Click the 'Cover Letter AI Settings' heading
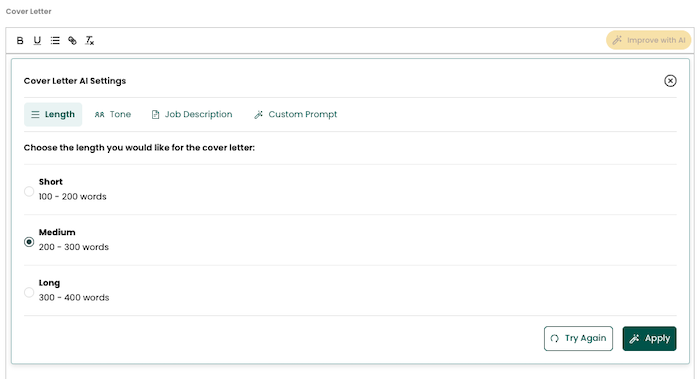The height and width of the screenshot is (379, 700). tap(75, 81)
